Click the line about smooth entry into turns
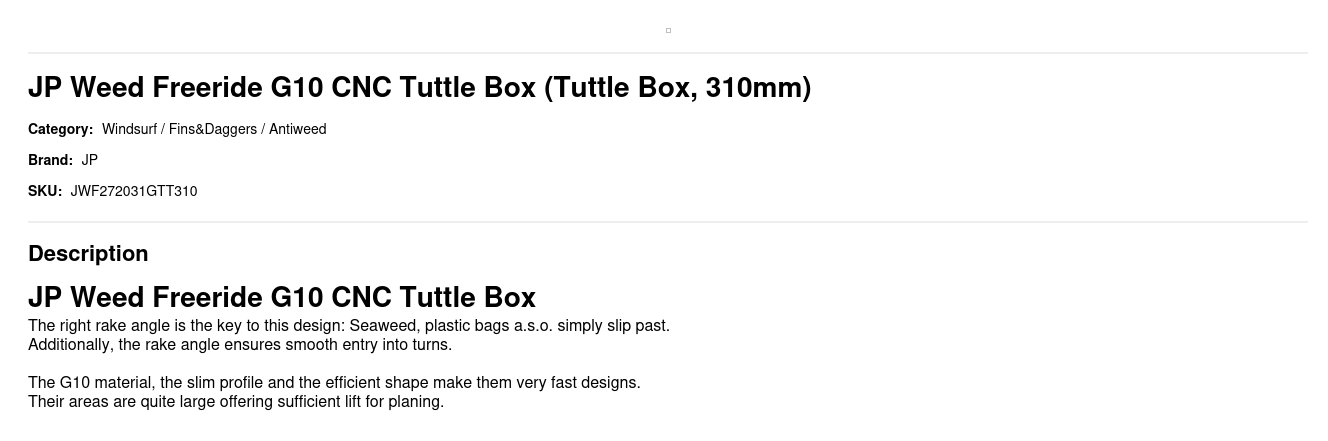Image resolution: width=1328 pixels, height=441 pixels. point(240,345)
